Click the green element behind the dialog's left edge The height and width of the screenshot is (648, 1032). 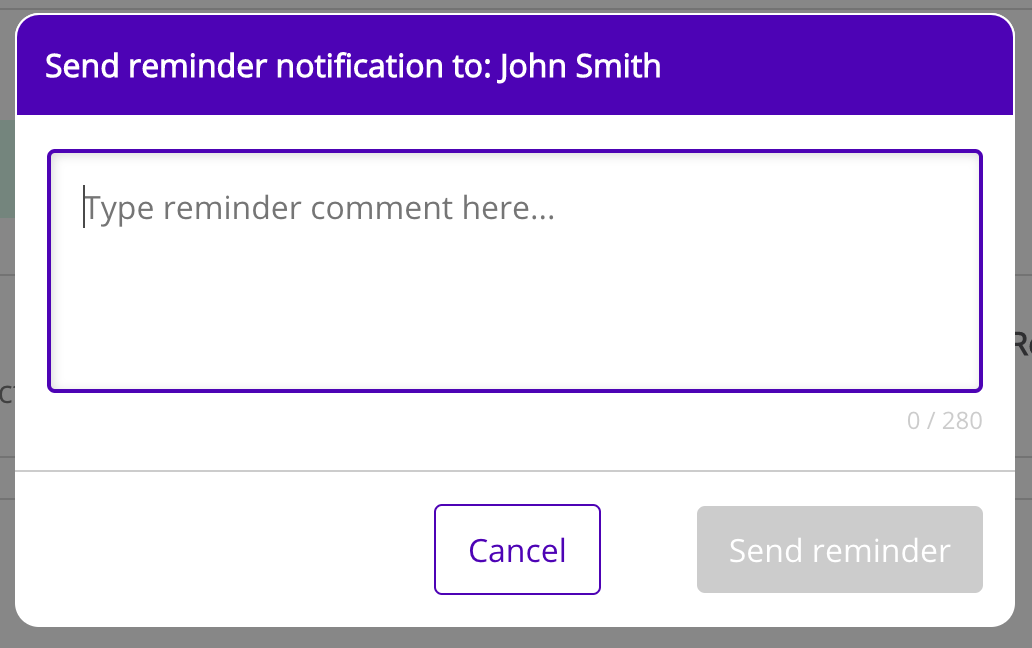pos(7,168)
